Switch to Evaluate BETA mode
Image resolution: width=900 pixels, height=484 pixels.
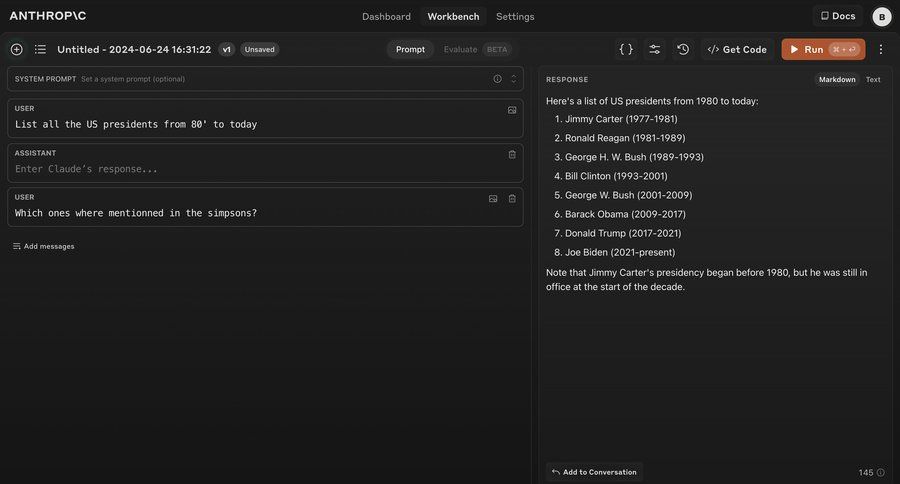(475, 49)
